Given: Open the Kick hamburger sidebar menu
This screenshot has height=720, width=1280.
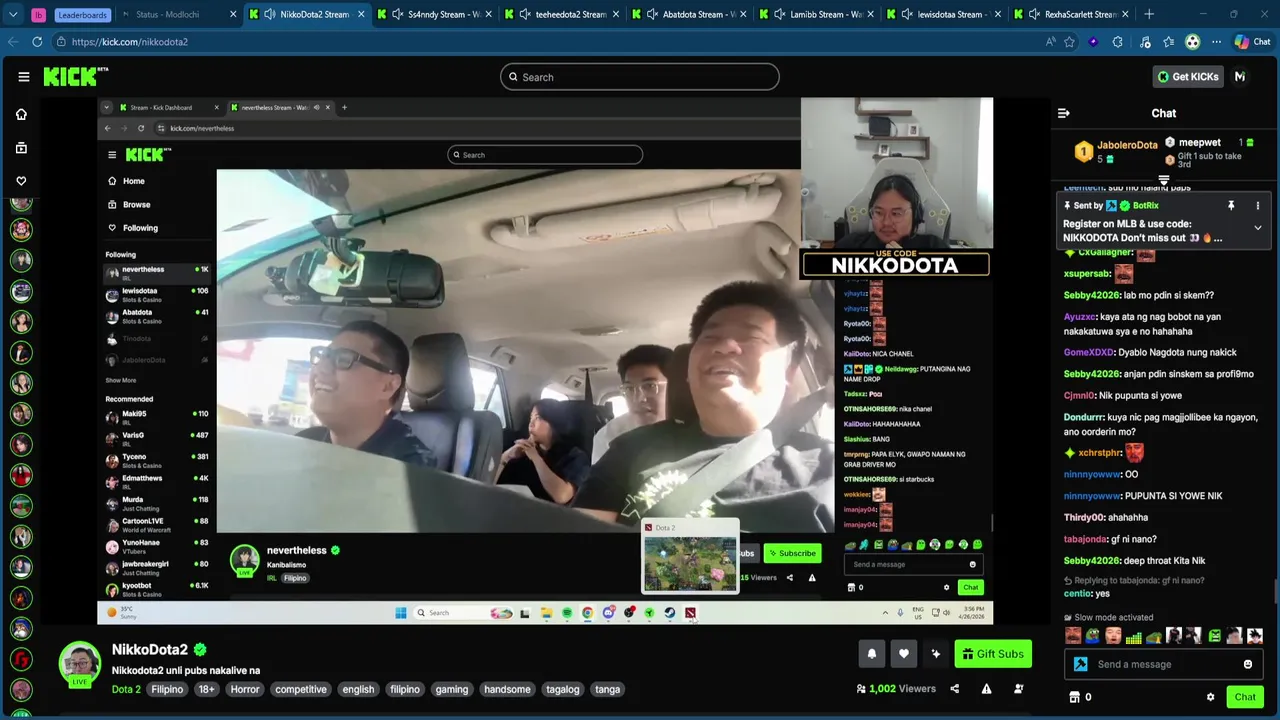Looking at the screenshot, I should coord(23,77).
